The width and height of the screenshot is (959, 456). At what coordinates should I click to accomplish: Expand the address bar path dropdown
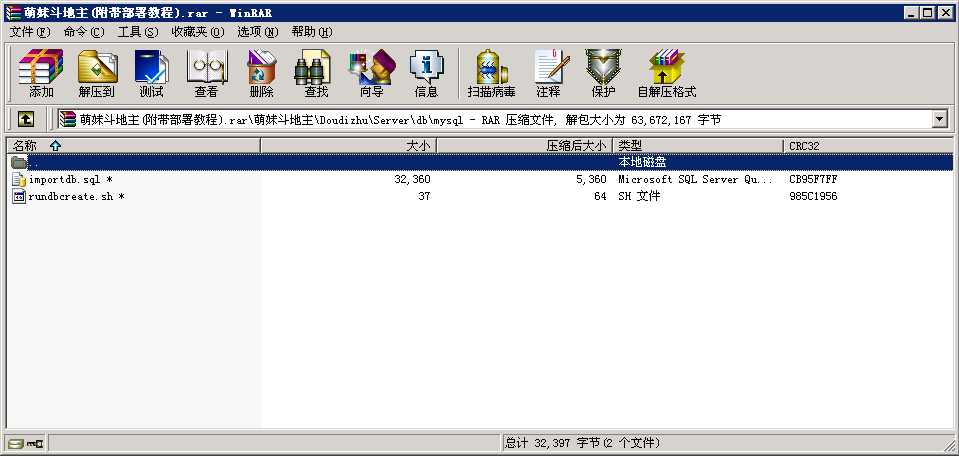tap(941, 120)
